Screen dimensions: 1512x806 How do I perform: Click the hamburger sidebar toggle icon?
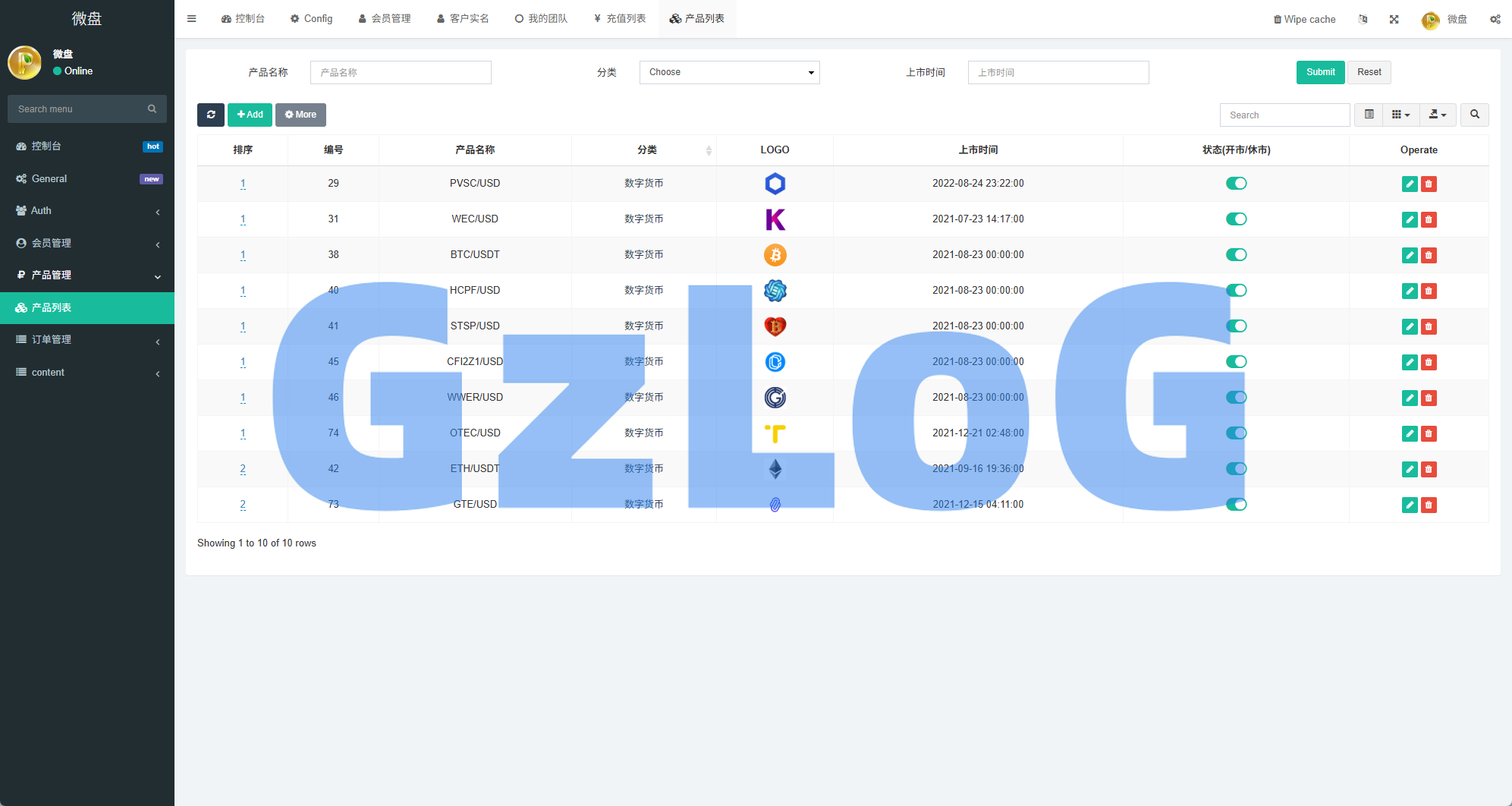click(192, 19)
